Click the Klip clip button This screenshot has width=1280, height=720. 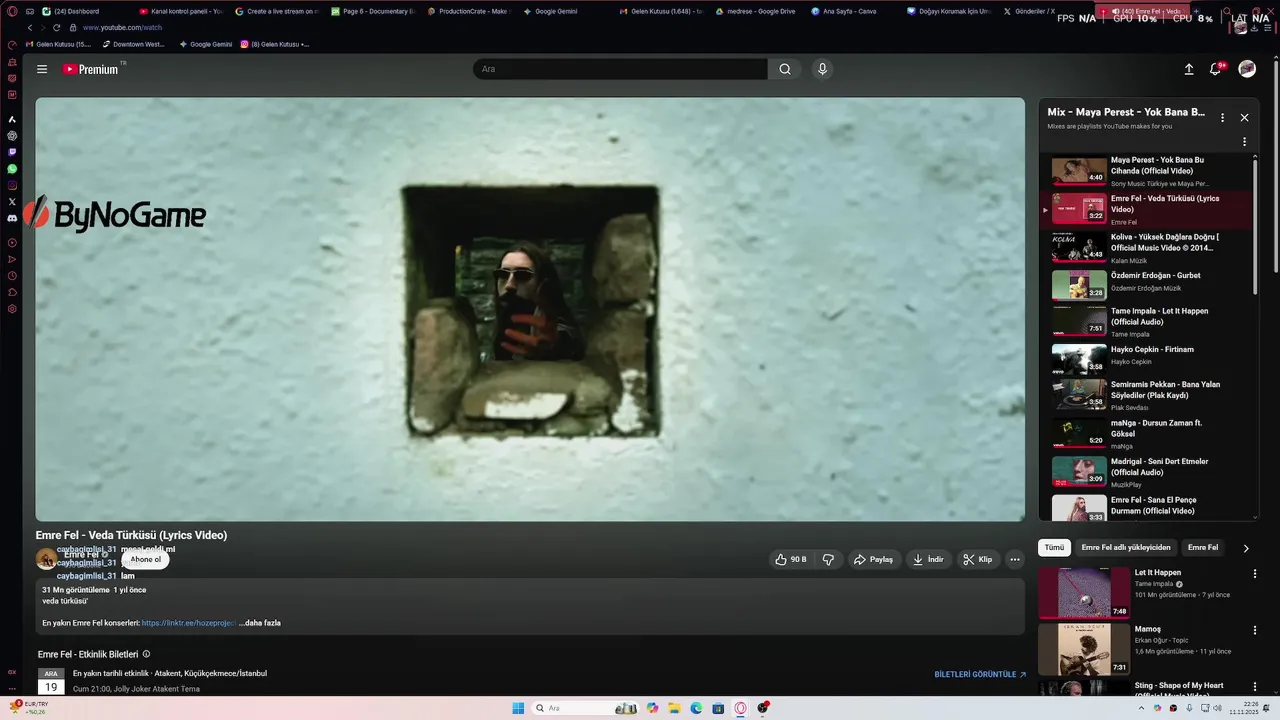[x=977, y=559]
